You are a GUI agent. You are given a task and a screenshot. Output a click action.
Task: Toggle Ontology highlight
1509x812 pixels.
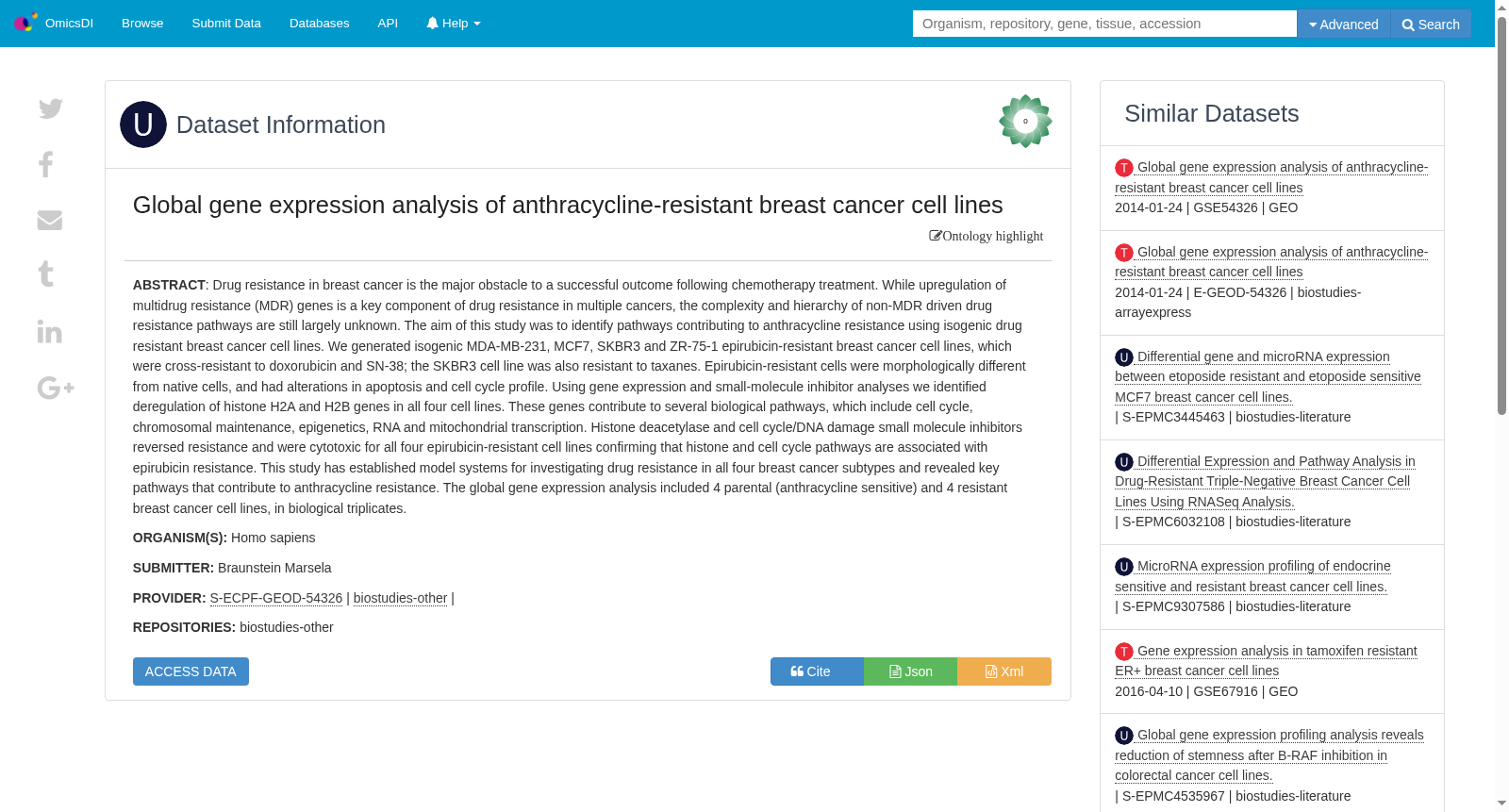(x=987, y=236)
